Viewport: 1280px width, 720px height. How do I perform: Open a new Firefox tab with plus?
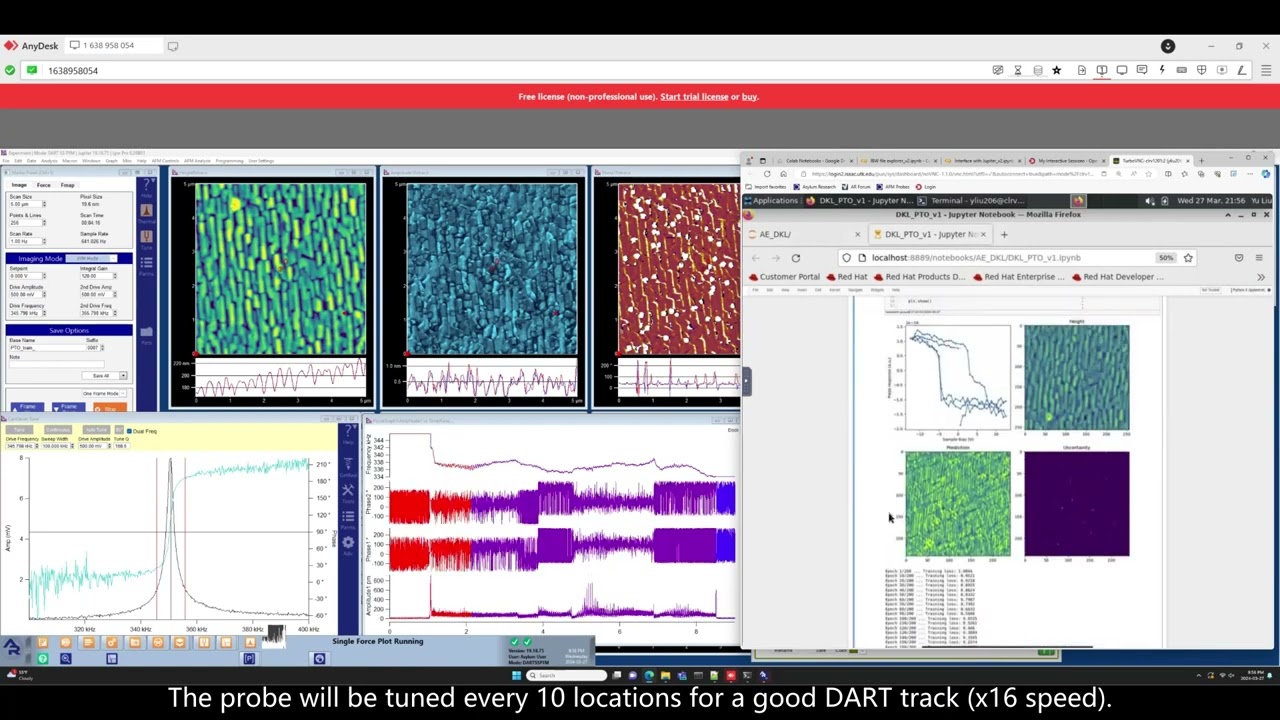click(x=1004, y=234)
